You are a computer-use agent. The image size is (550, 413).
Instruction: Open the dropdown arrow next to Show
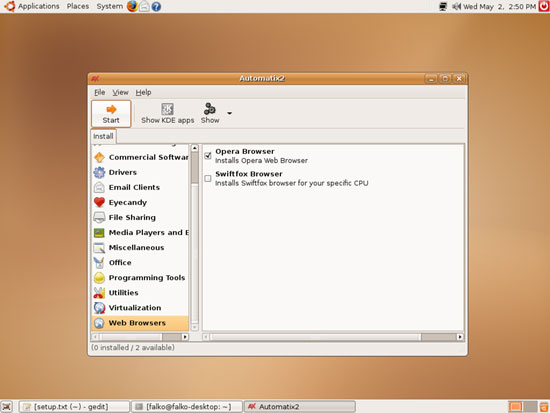click(x=229, y=113)
